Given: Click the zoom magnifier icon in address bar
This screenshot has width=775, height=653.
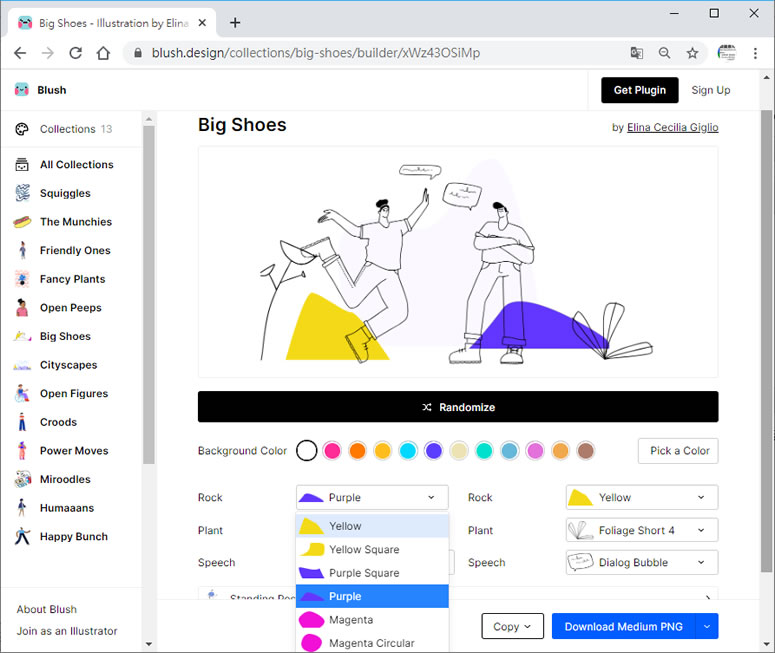Looking at the screenshot, I should click(x=664, y=53).
